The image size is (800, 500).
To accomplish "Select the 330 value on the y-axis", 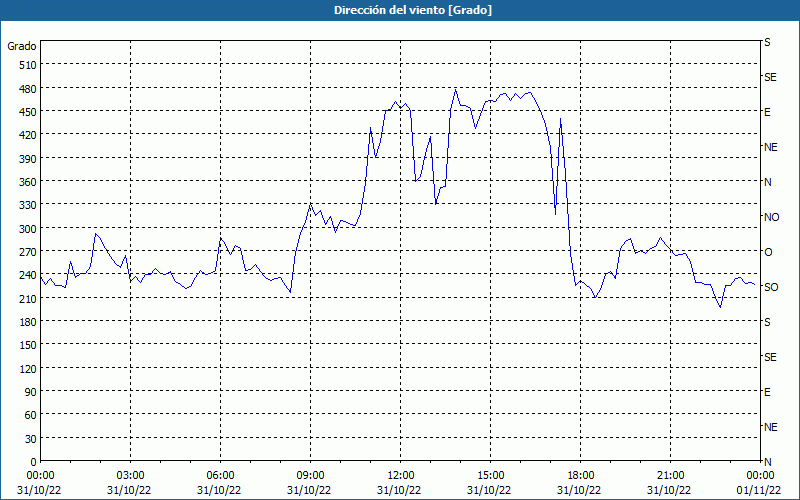I will pyautogui.click(x=28, y=205).
